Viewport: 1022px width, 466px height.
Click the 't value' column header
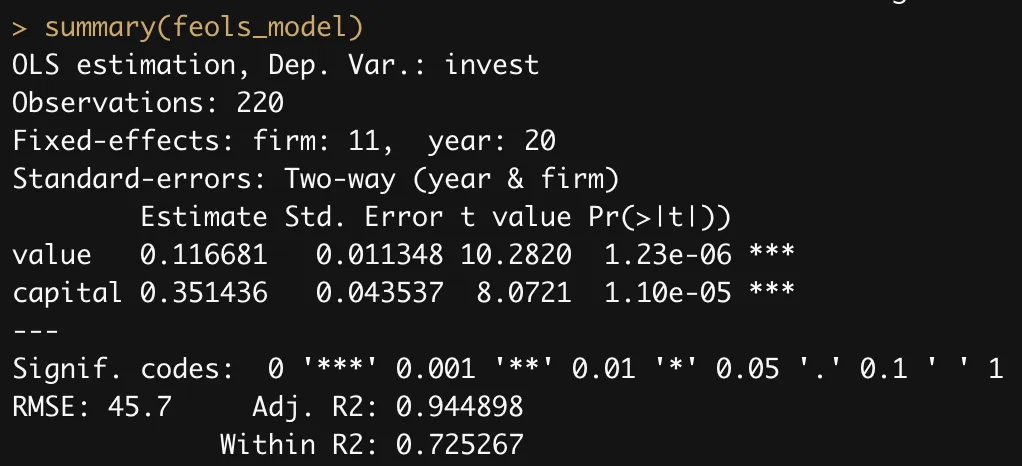(517, 217)
